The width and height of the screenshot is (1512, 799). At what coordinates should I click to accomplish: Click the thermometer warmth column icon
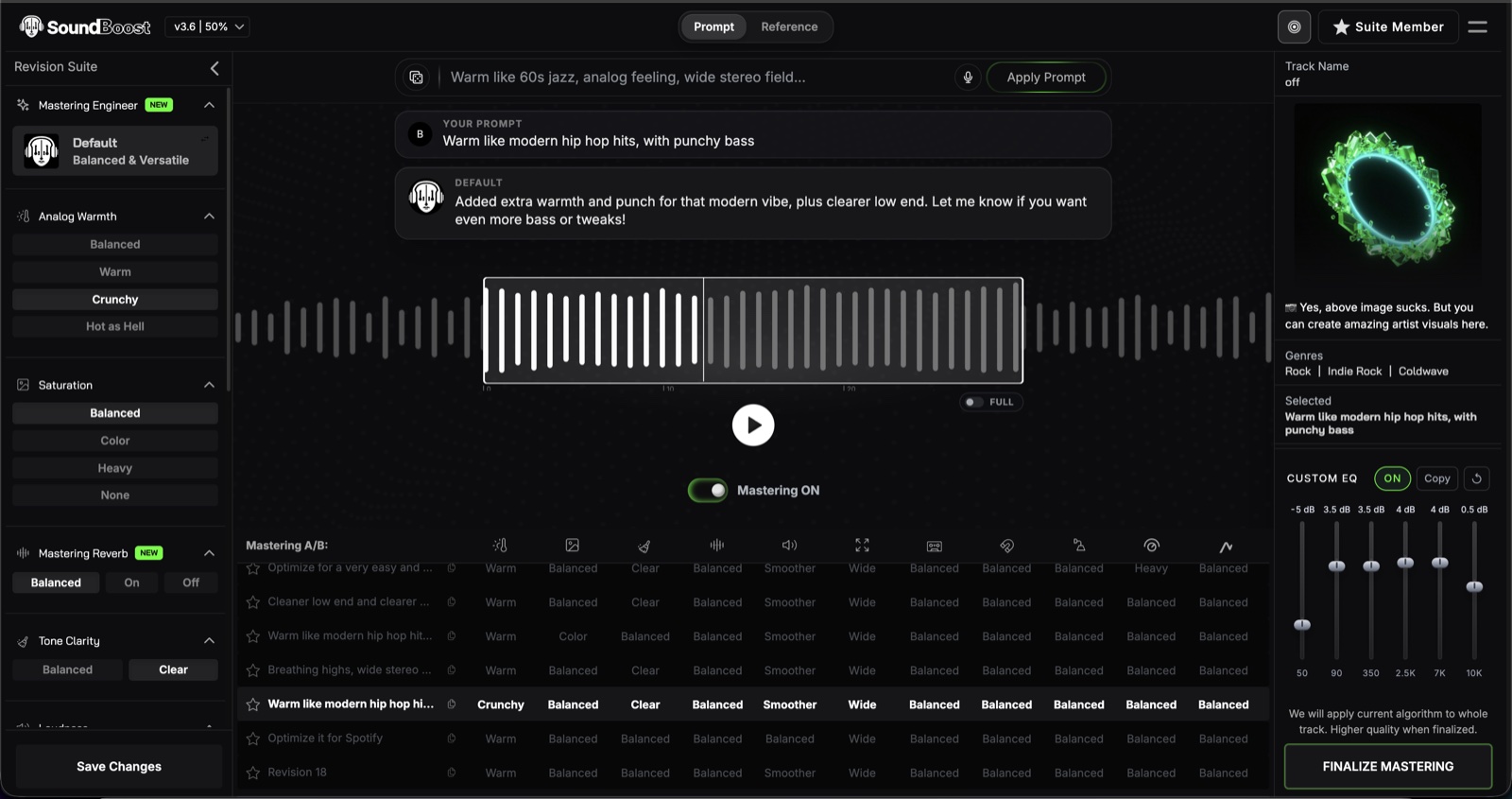coord(500,546)
